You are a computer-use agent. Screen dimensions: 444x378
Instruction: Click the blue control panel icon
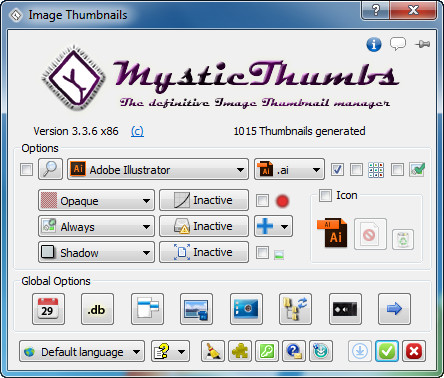point(246,309)
